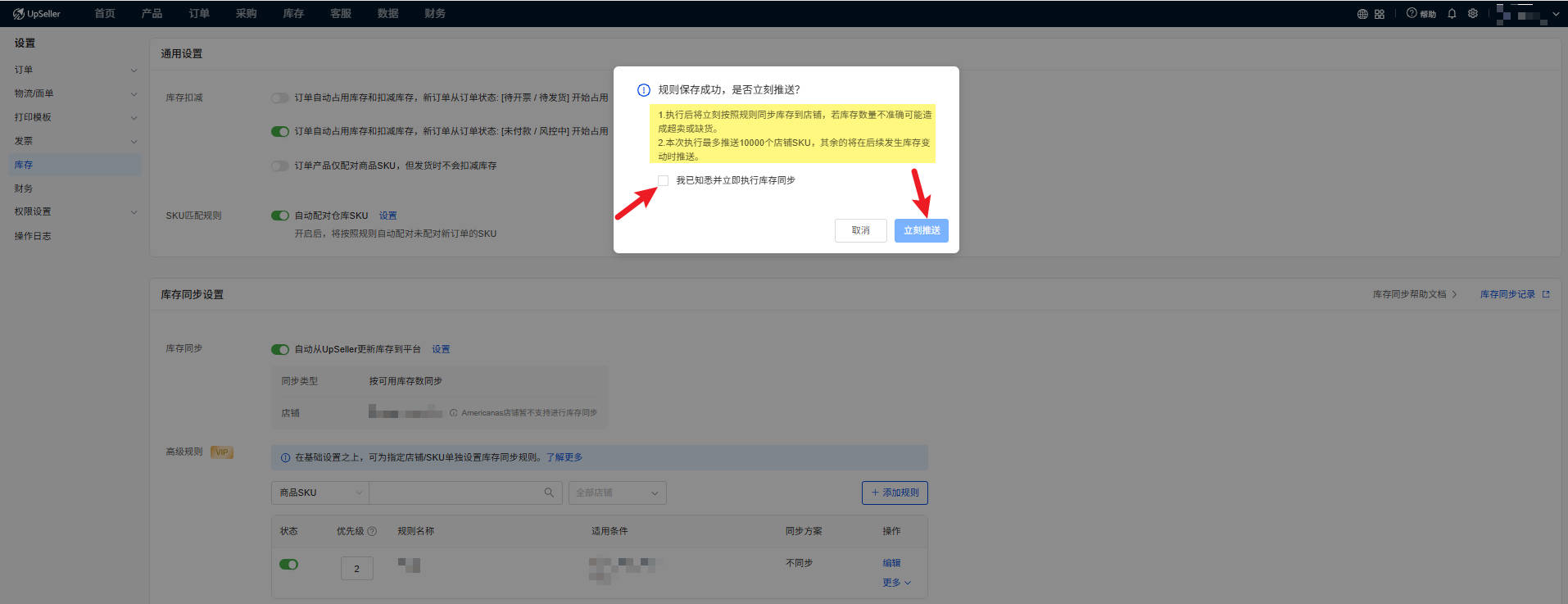Click the 帮助 help icon

[x=1421, y=14]
